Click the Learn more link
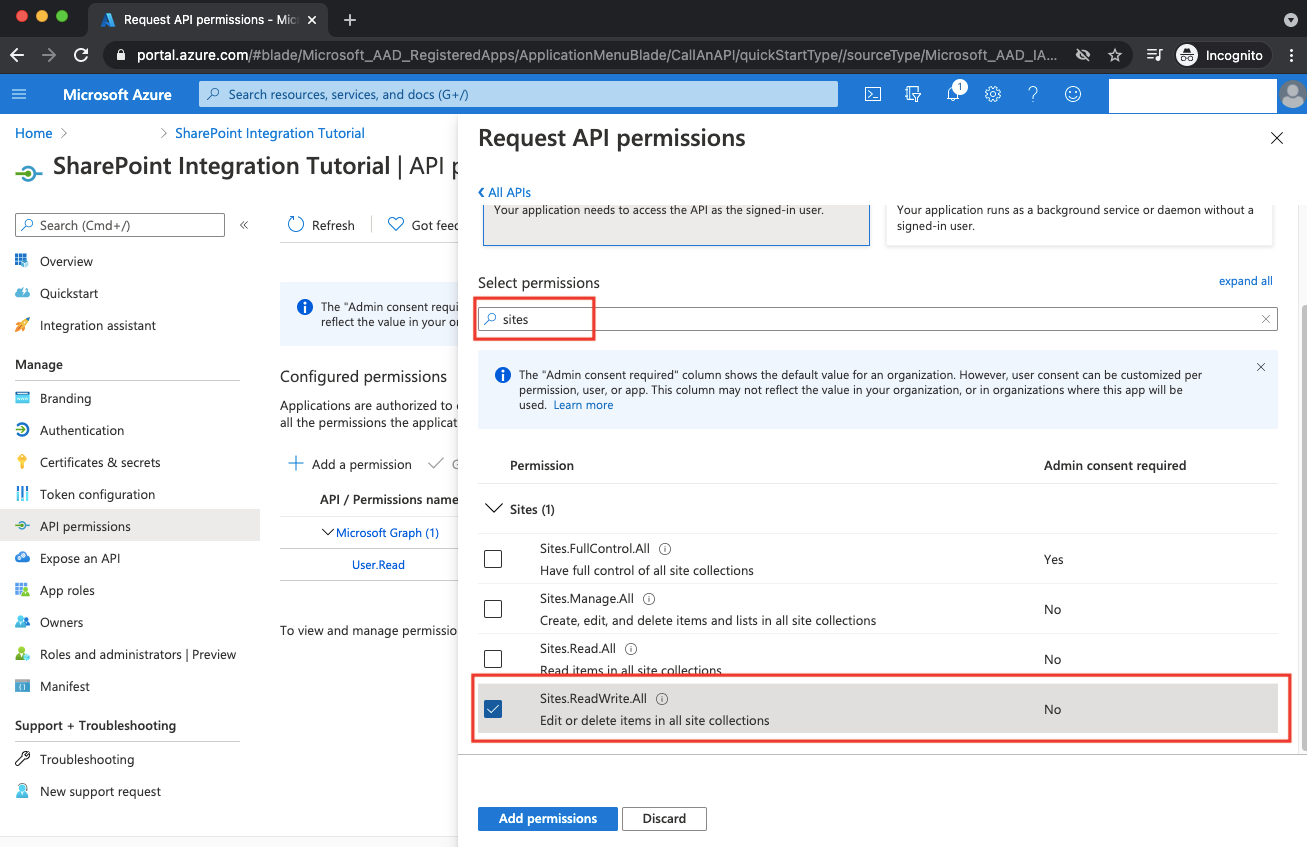1307x847 pixels. [583, 405]
